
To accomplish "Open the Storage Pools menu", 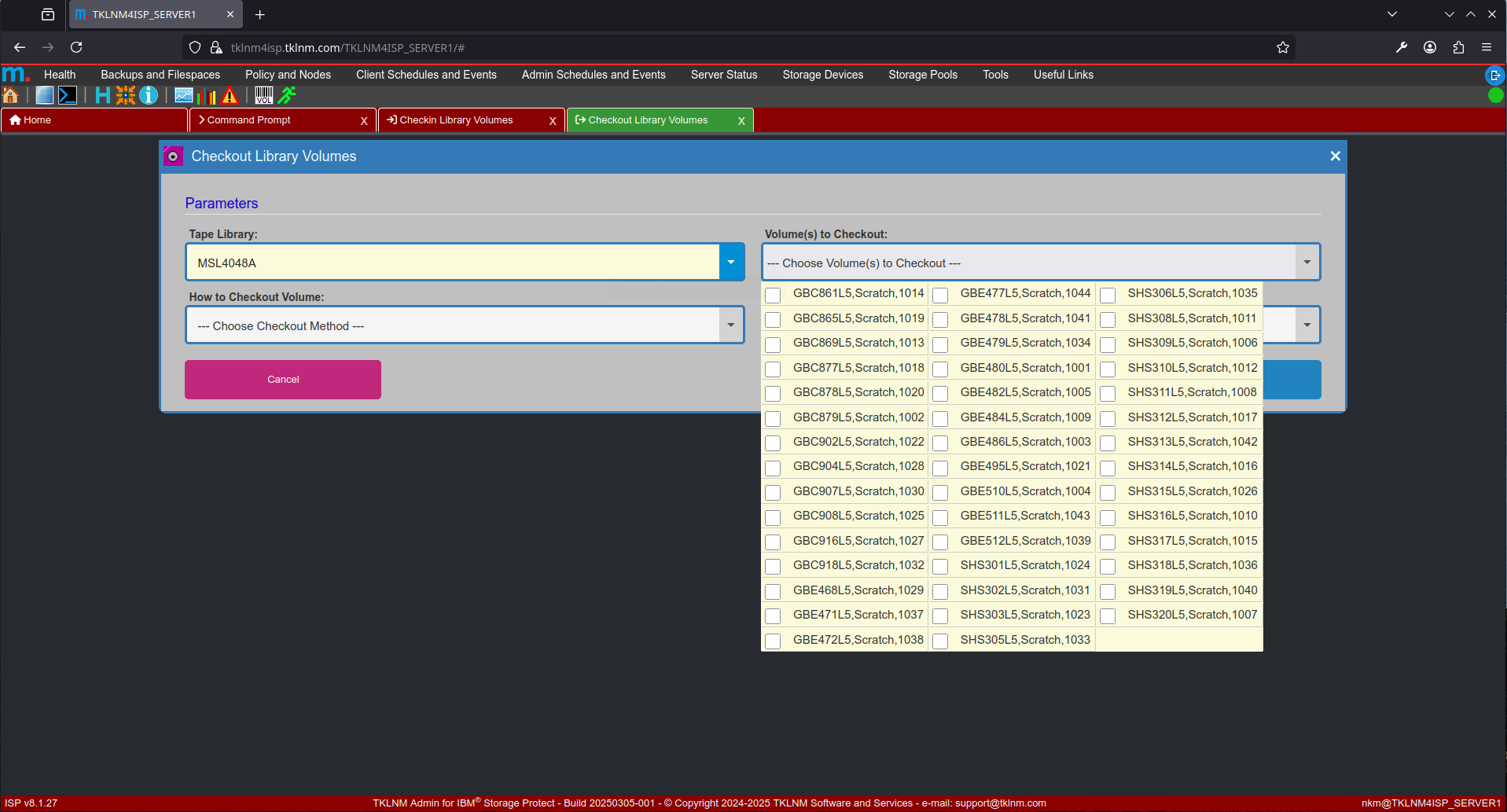I will 922,75.
